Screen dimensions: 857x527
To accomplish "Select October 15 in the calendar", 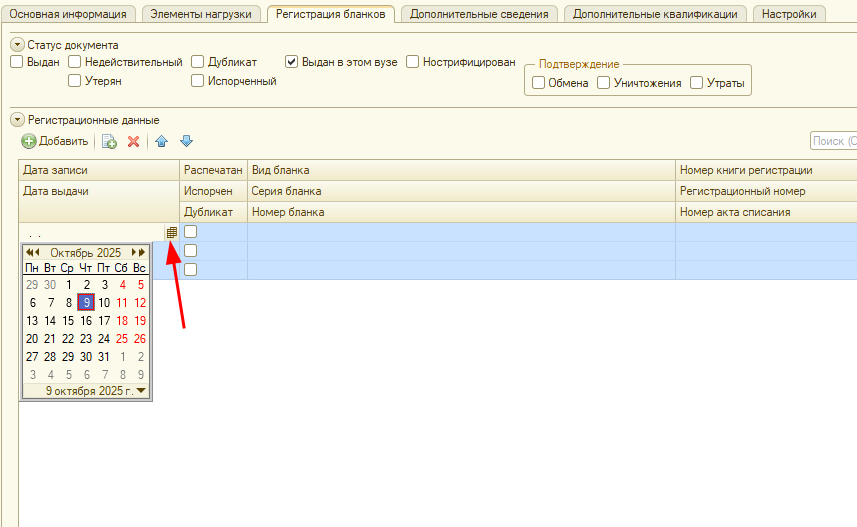I will (x=68, y=321).
